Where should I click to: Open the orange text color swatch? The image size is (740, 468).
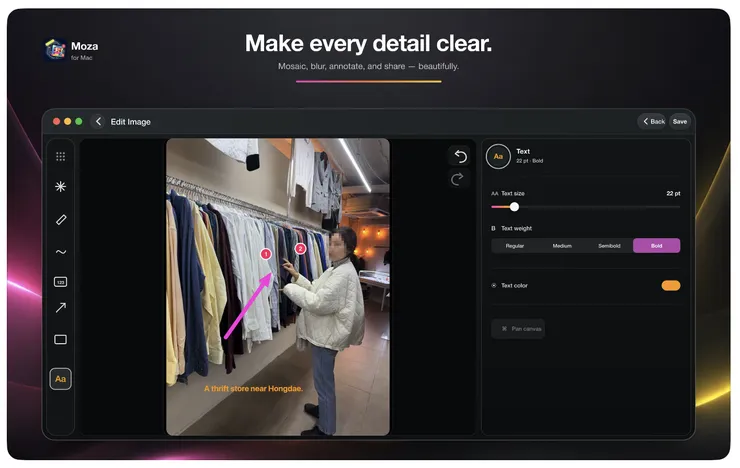click(x=671, y=285)
